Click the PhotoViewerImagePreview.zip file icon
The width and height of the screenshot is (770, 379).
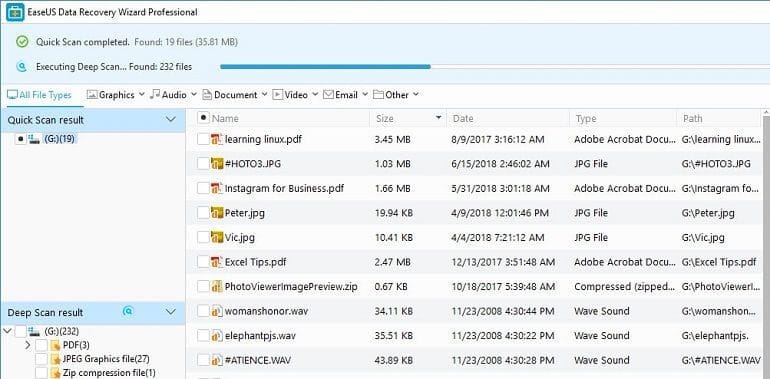tap(217, 287)
